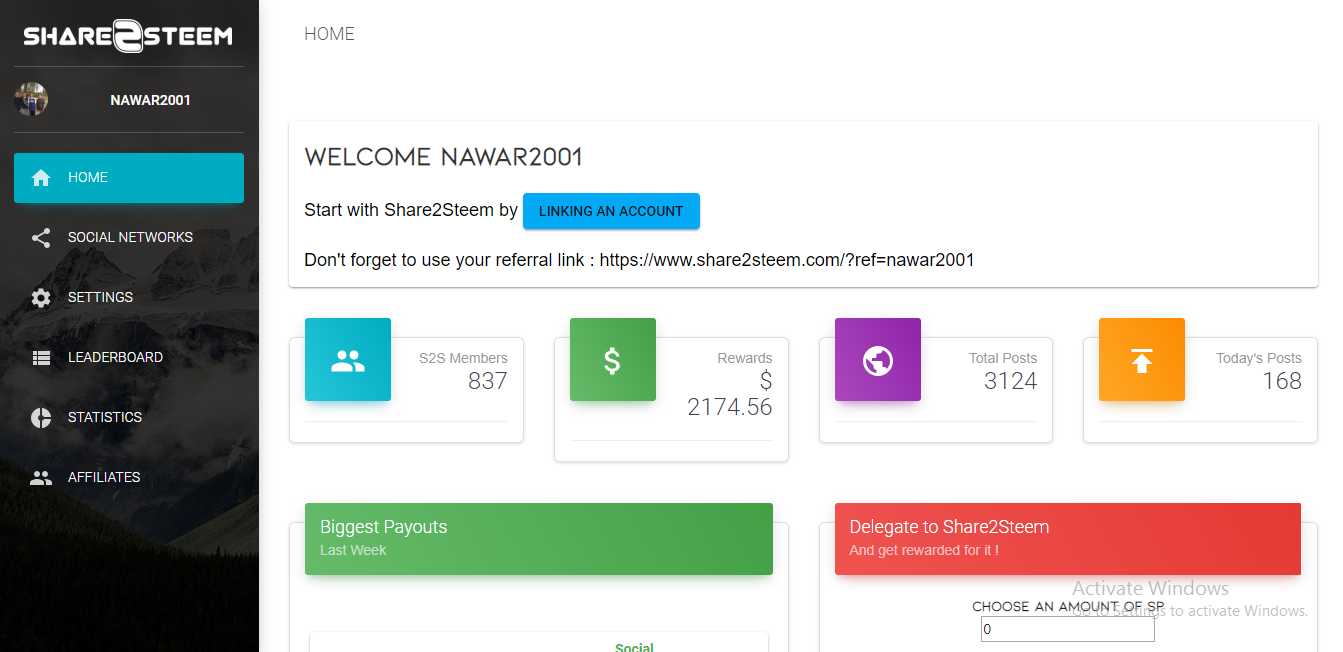The image size is (1343, 652).
Task: Click the Social Networks share icon
Action: (x=41, y=238)
